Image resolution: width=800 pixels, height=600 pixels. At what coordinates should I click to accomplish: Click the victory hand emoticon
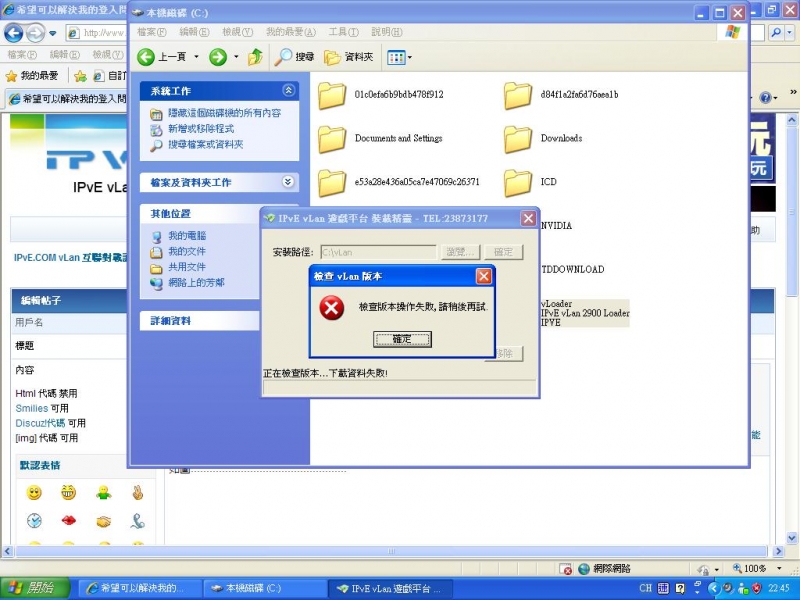pyautogui.click(x=138, y=493)
